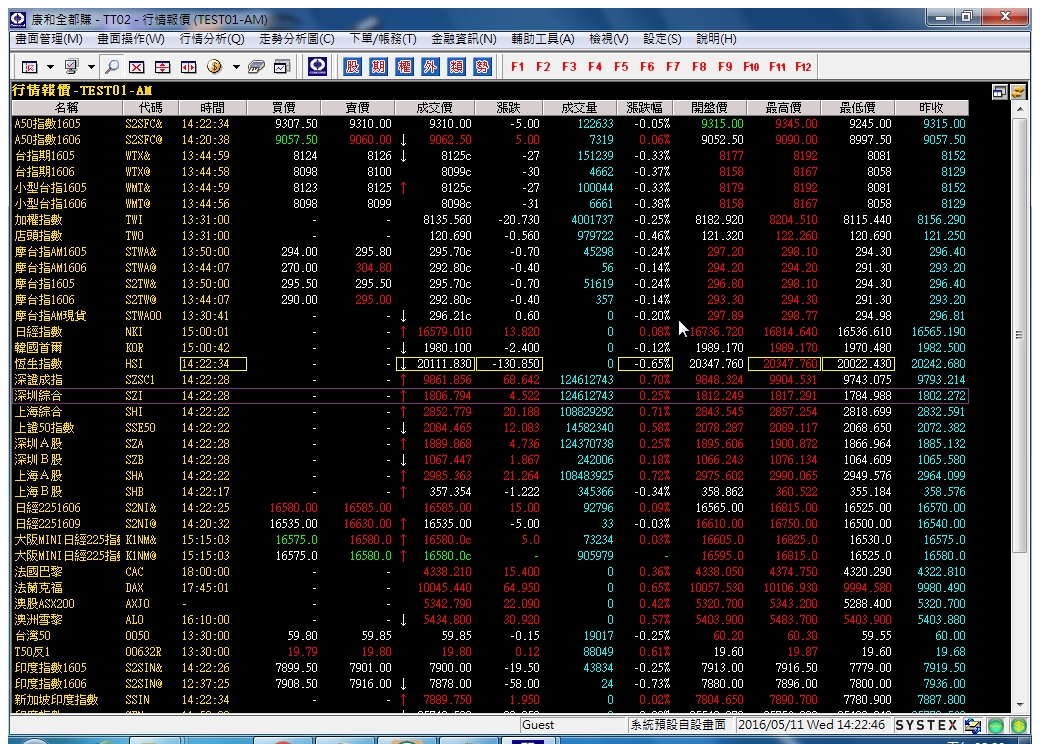The width and height of the screenshot is (1040, 744).
Task: Click the 漲跌幅 column header
Action: click(644, 107)
